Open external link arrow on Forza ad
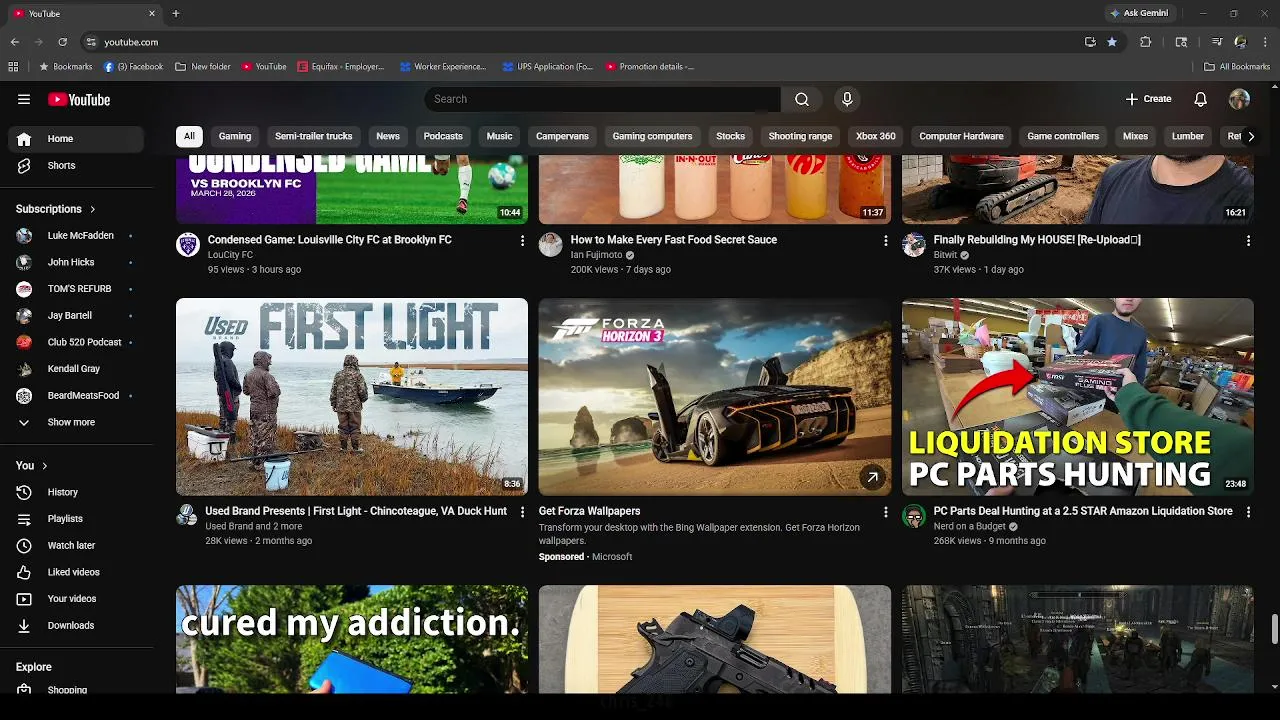This screenshot has height=720, width=1280. (872, 477)
